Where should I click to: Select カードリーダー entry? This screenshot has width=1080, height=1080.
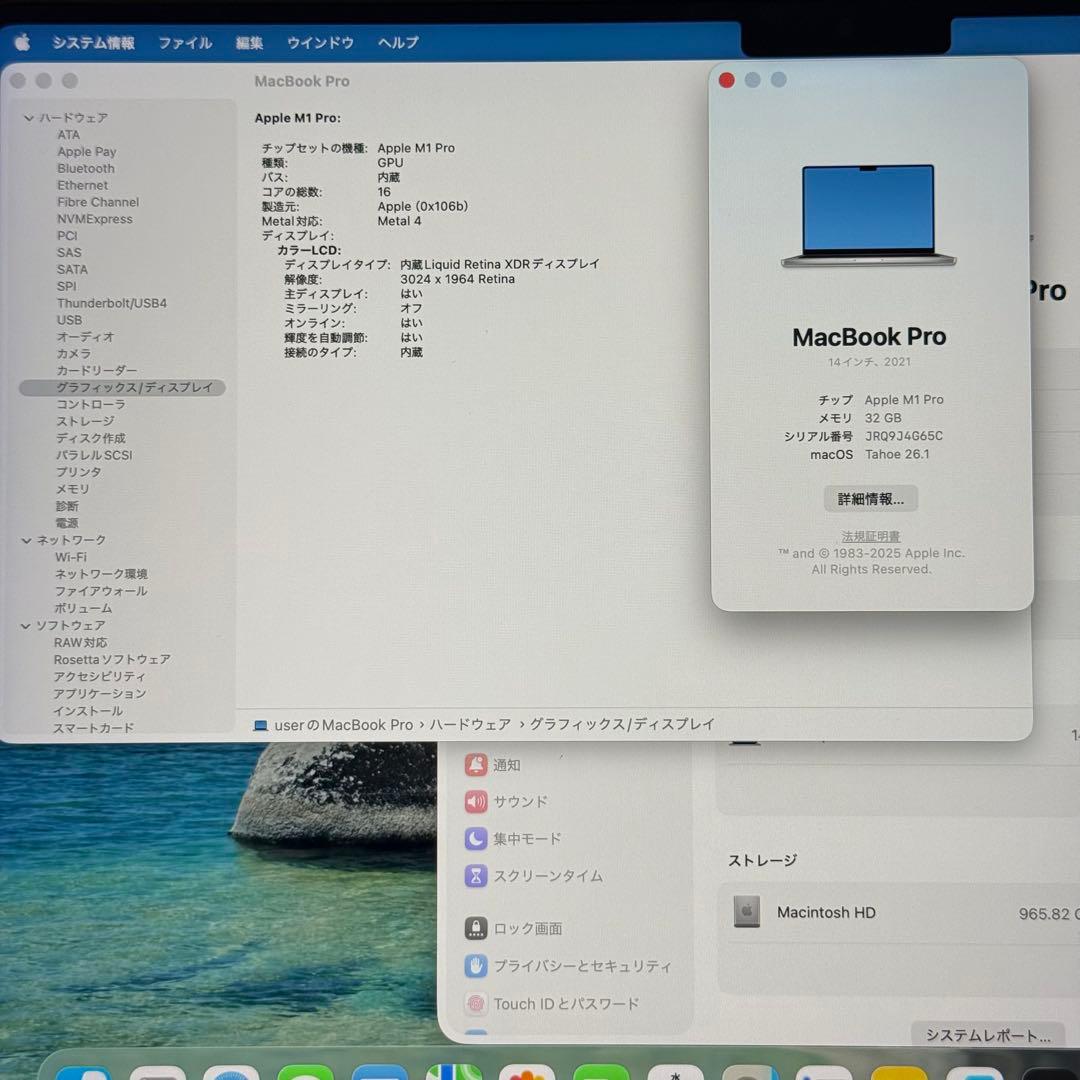pyautogui.click(x=97, y=371)
